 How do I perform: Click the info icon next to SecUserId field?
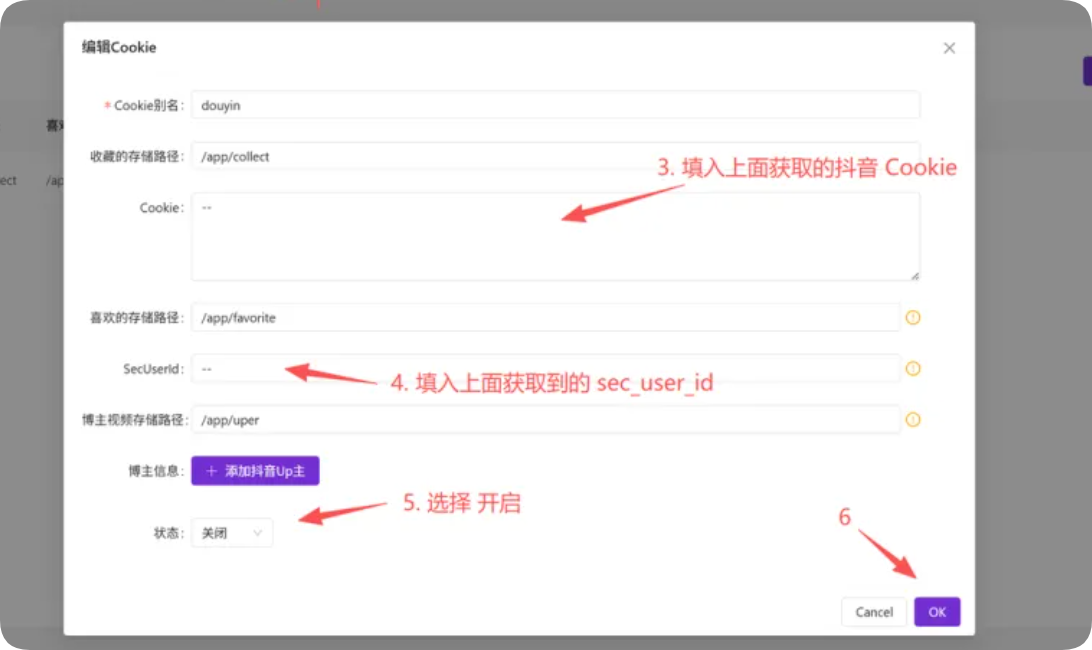[x=912, y=369]
